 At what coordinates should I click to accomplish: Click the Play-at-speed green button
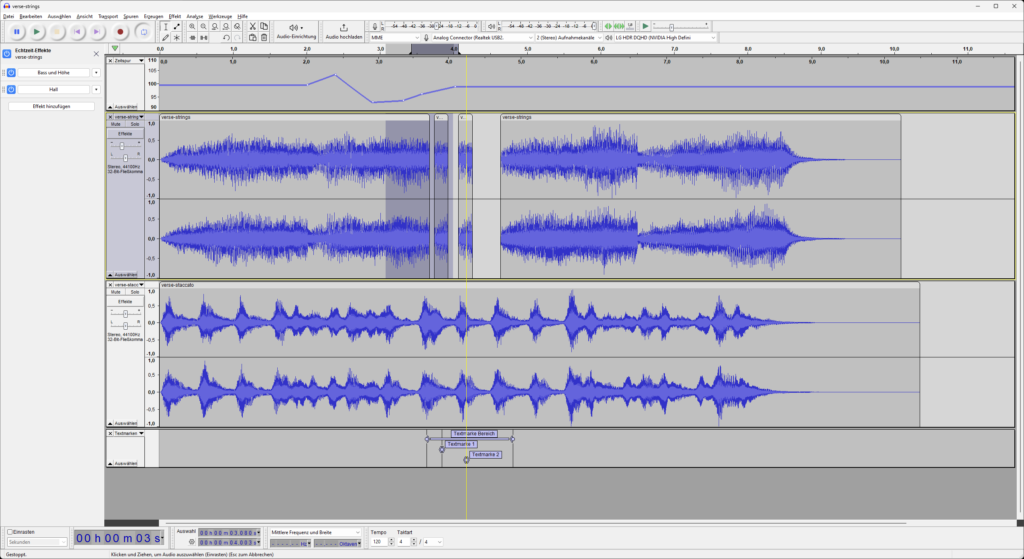coord(645,26)
